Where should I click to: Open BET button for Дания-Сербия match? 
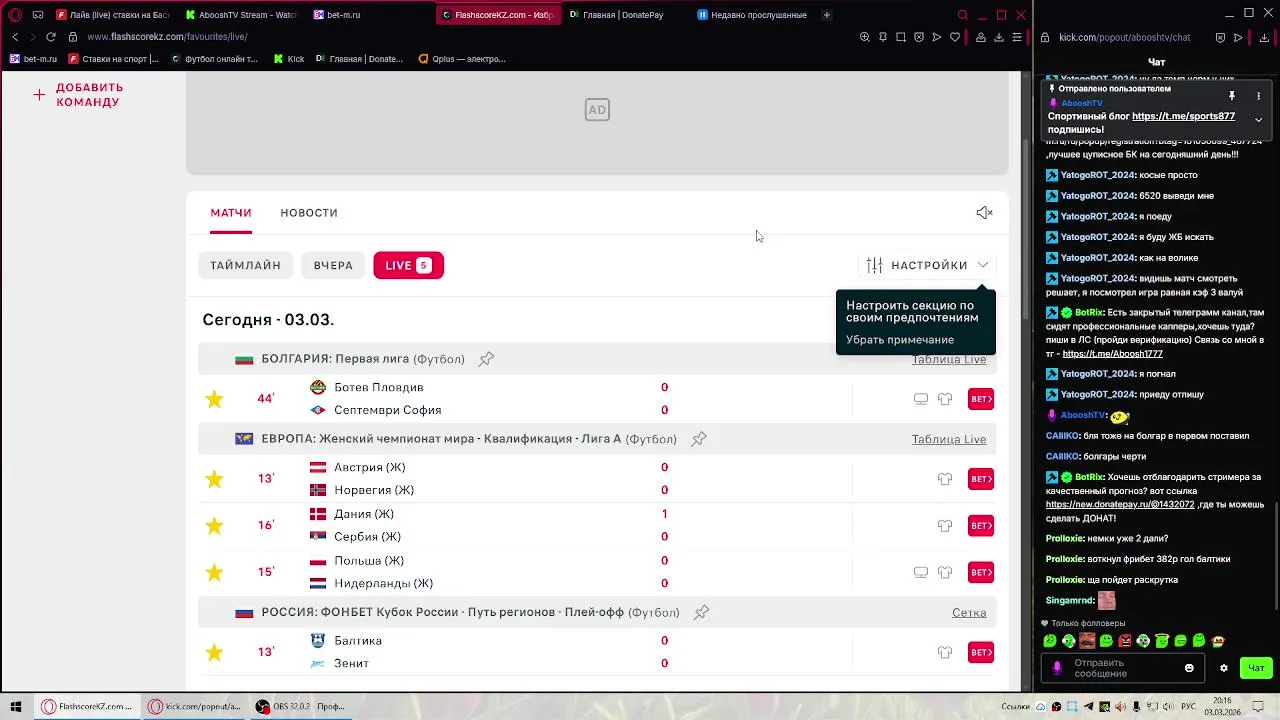(981, 525)
